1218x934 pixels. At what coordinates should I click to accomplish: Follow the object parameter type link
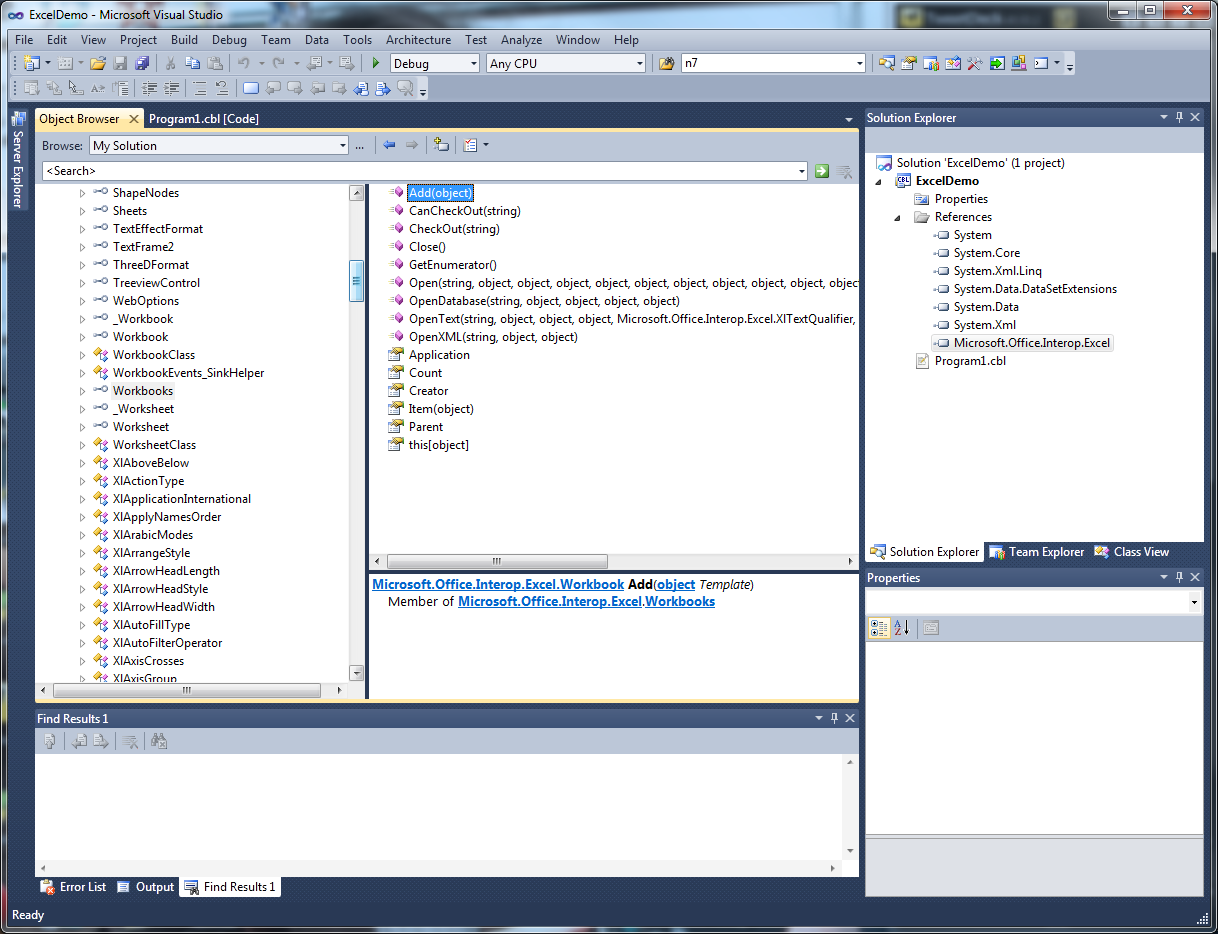[x=677, y=584]
